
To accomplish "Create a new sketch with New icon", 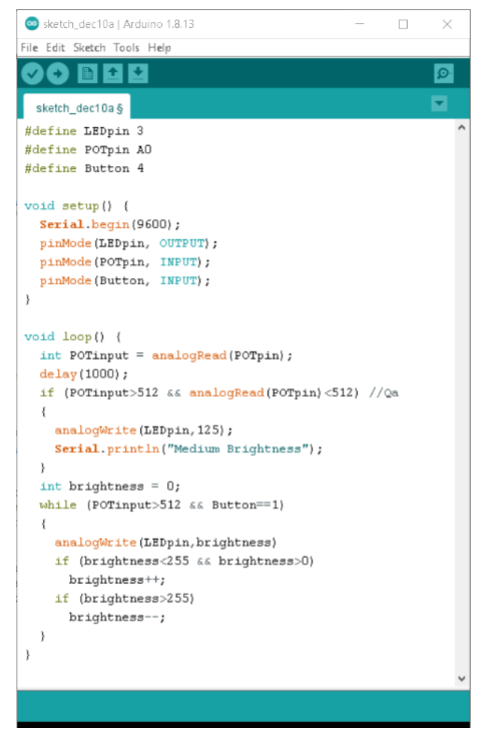I will (87, 74).
